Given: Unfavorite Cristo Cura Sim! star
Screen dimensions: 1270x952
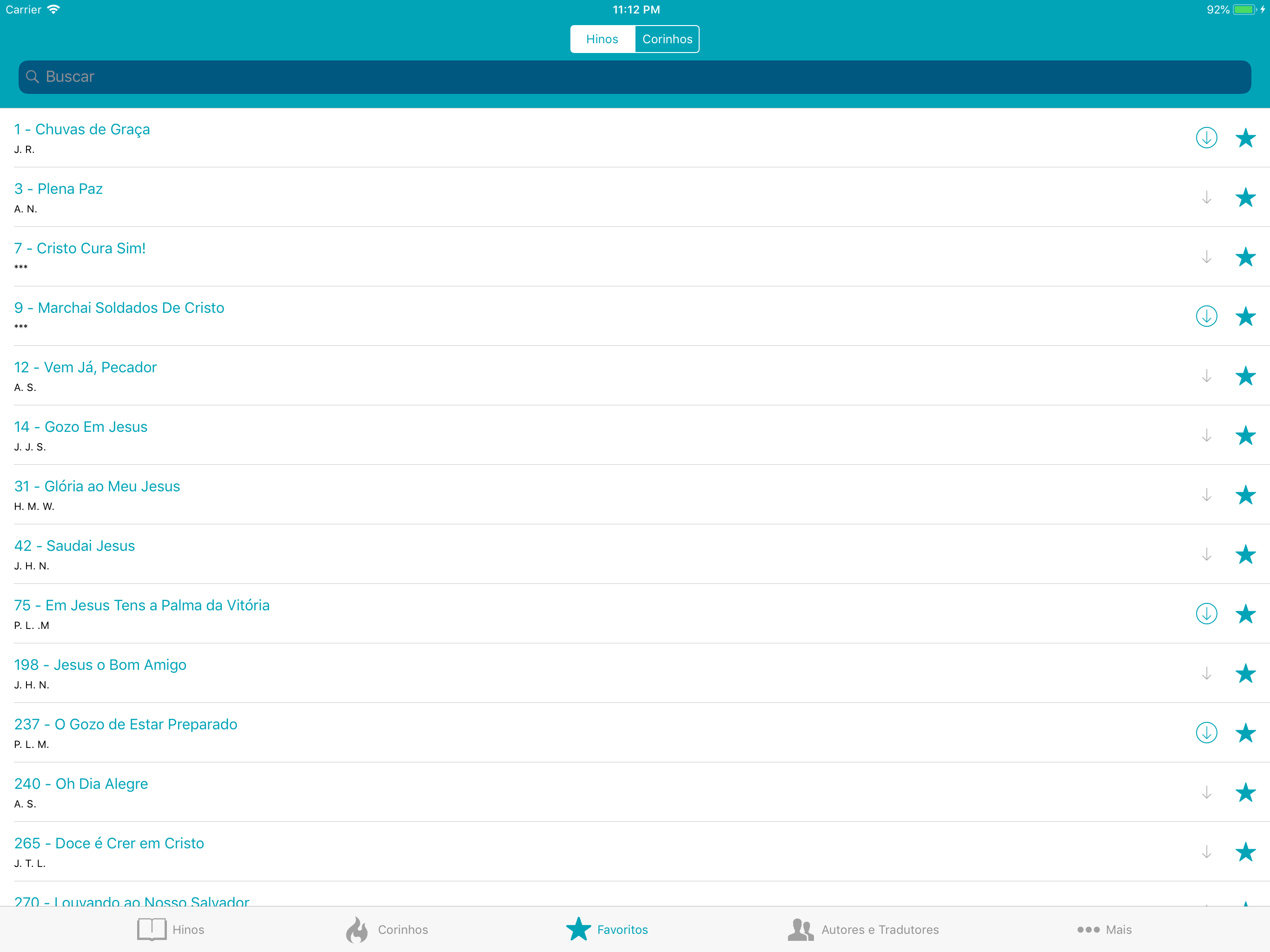Looking at the screenshot, I should [1245, 257].
